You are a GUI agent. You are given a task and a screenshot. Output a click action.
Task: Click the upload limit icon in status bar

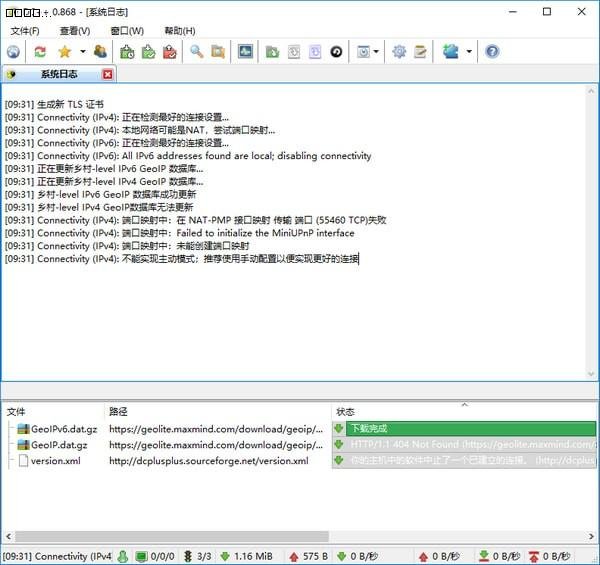click(x=534, y=556)
